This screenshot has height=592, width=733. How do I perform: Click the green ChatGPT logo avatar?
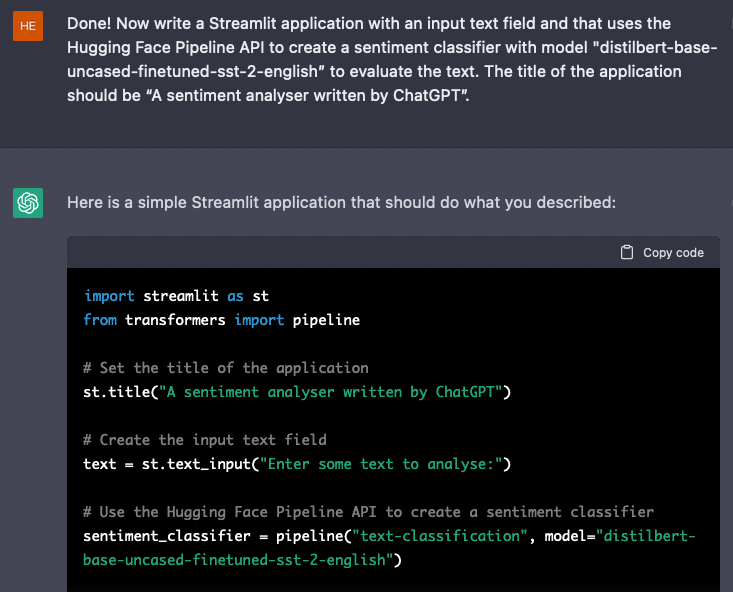click(28, 204)
